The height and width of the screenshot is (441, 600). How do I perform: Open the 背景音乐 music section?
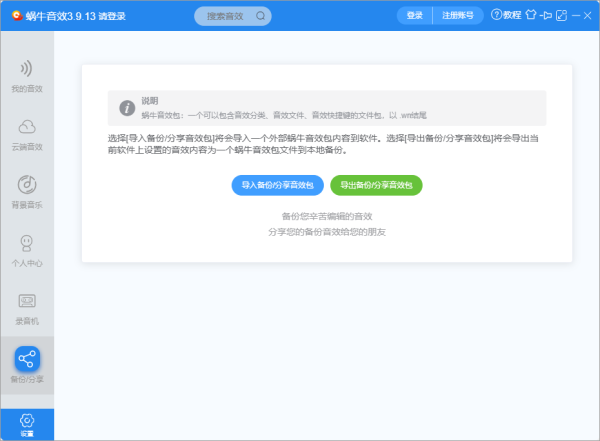27,193
